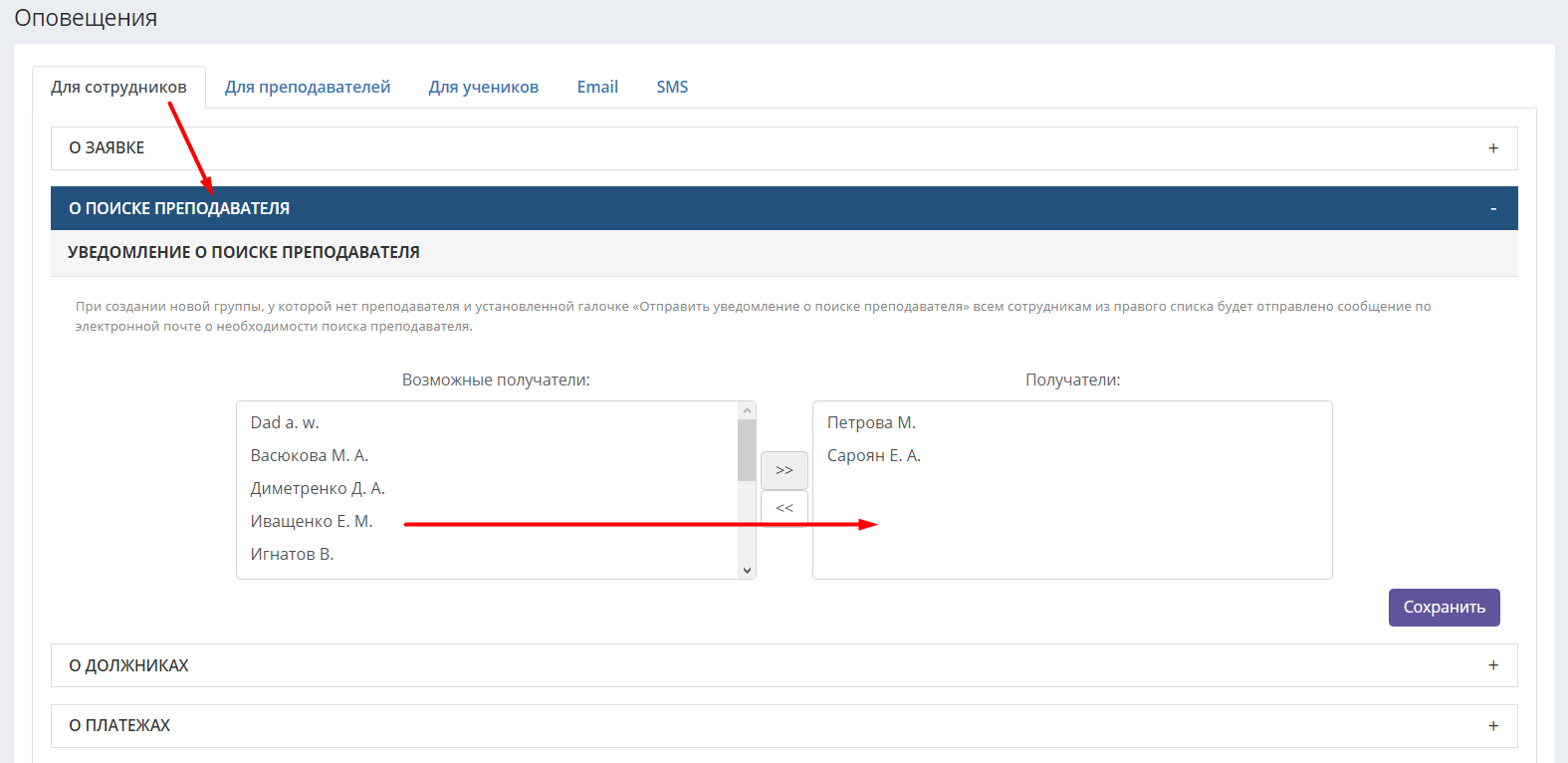
Task: Click the plus icon in О ПЛАТЕЖАХ row
Action: click(x=1493, y=726)
